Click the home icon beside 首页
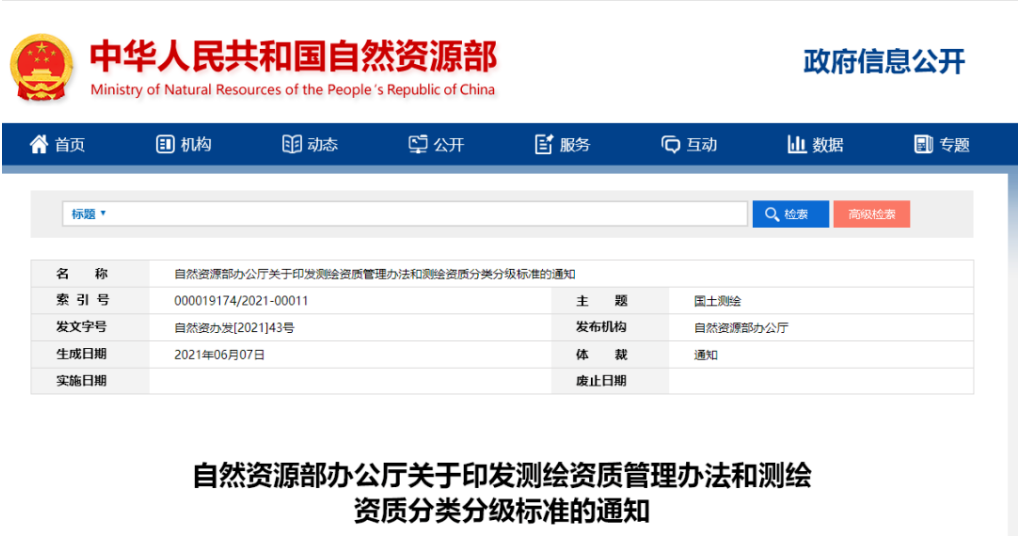 pyautogui.click(x=39, y=145)
